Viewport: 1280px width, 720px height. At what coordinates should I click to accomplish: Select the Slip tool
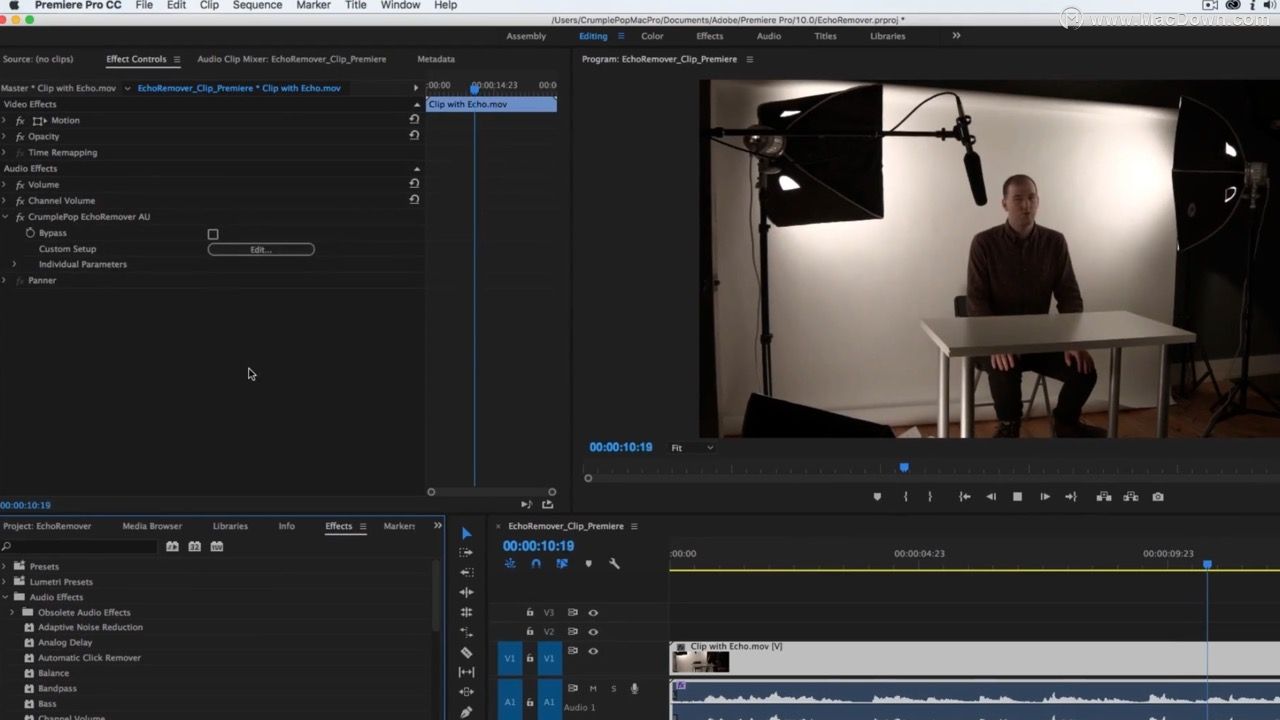tap(466, 672)
